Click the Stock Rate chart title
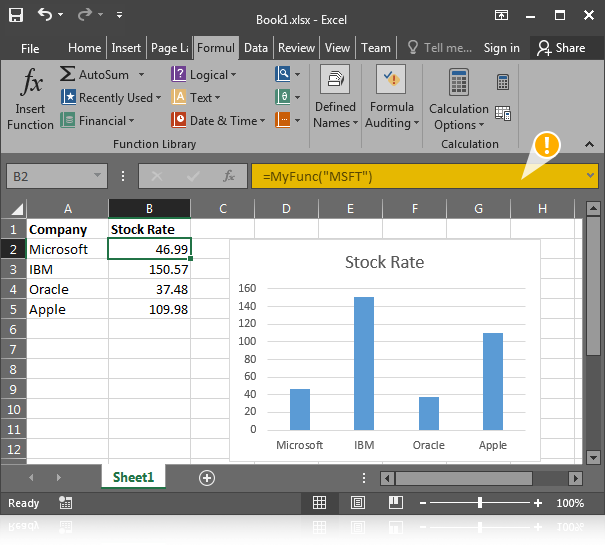Image resolution: width=605 pixels, height=545 pixels. coord(384,262)
